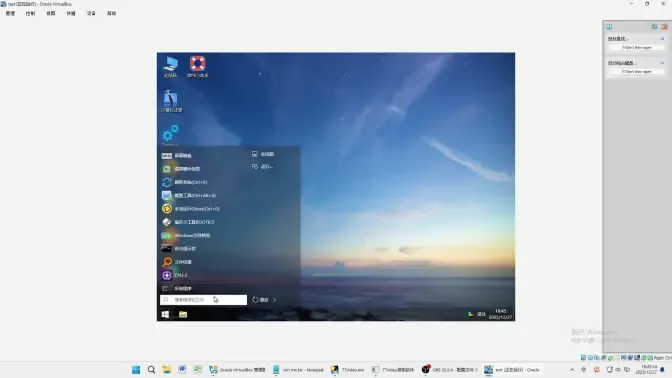Image resolution: width=672 pixels, height=378 pixels.
Task: Open the notification center icon in VirtualBox panel
Action: pos(609,27)
